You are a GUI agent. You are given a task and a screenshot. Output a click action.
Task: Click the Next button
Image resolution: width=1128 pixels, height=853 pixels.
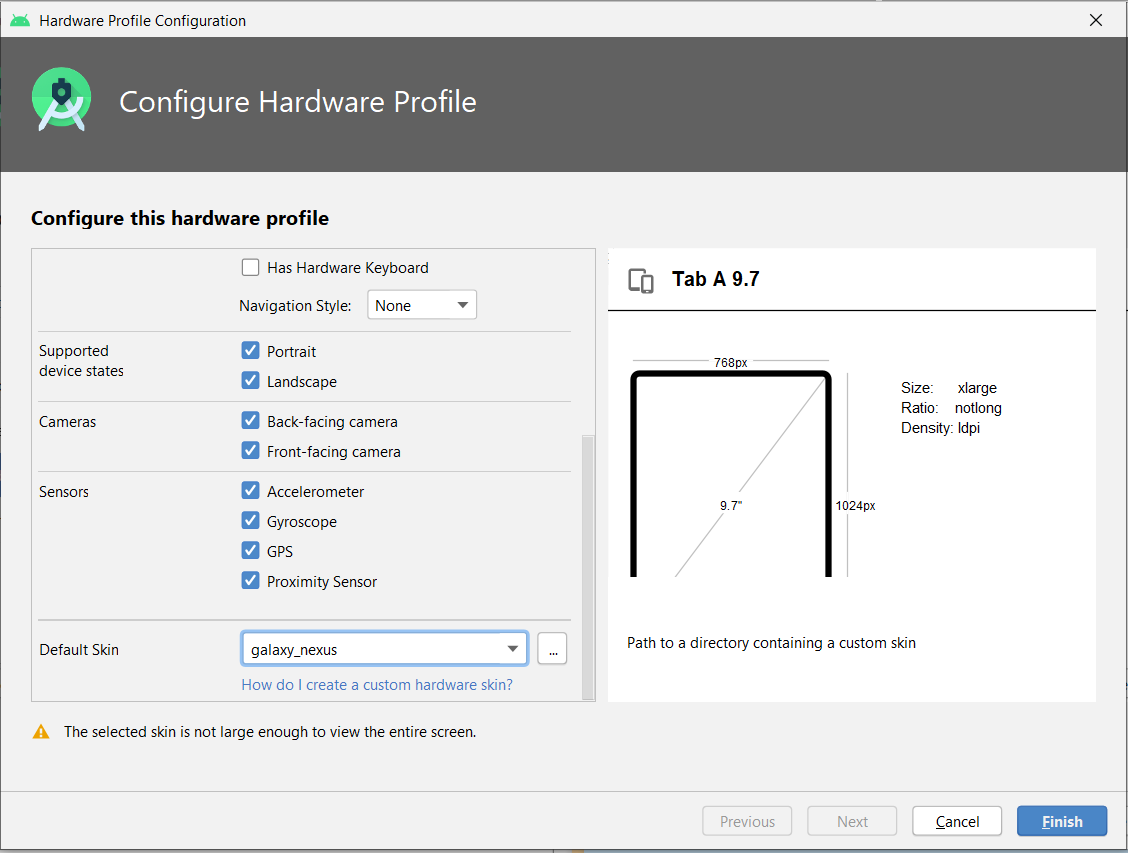[x=852, y=821]
